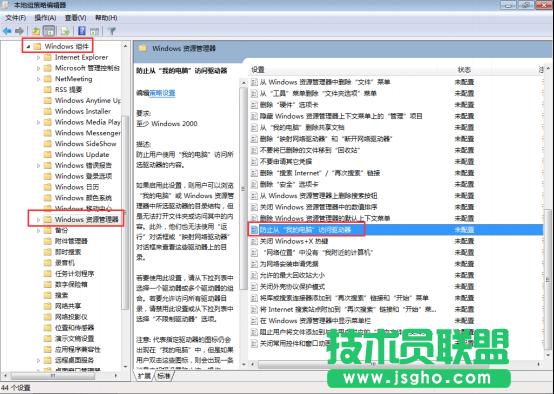Click the gray Forward arrow toolbar icon
This screenshot has width=554, height=394.
tap(19, 31)
